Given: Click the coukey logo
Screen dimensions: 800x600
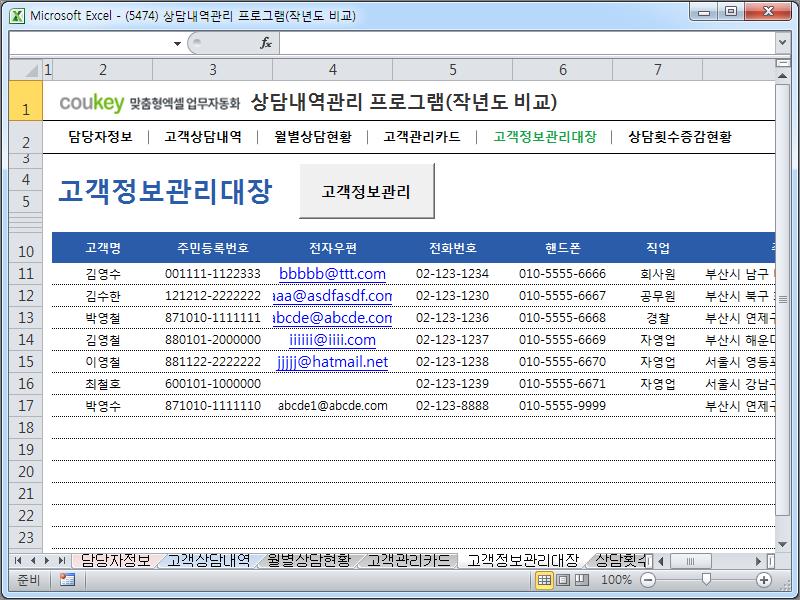Looking at the screenshot, I should pos(92,103).
